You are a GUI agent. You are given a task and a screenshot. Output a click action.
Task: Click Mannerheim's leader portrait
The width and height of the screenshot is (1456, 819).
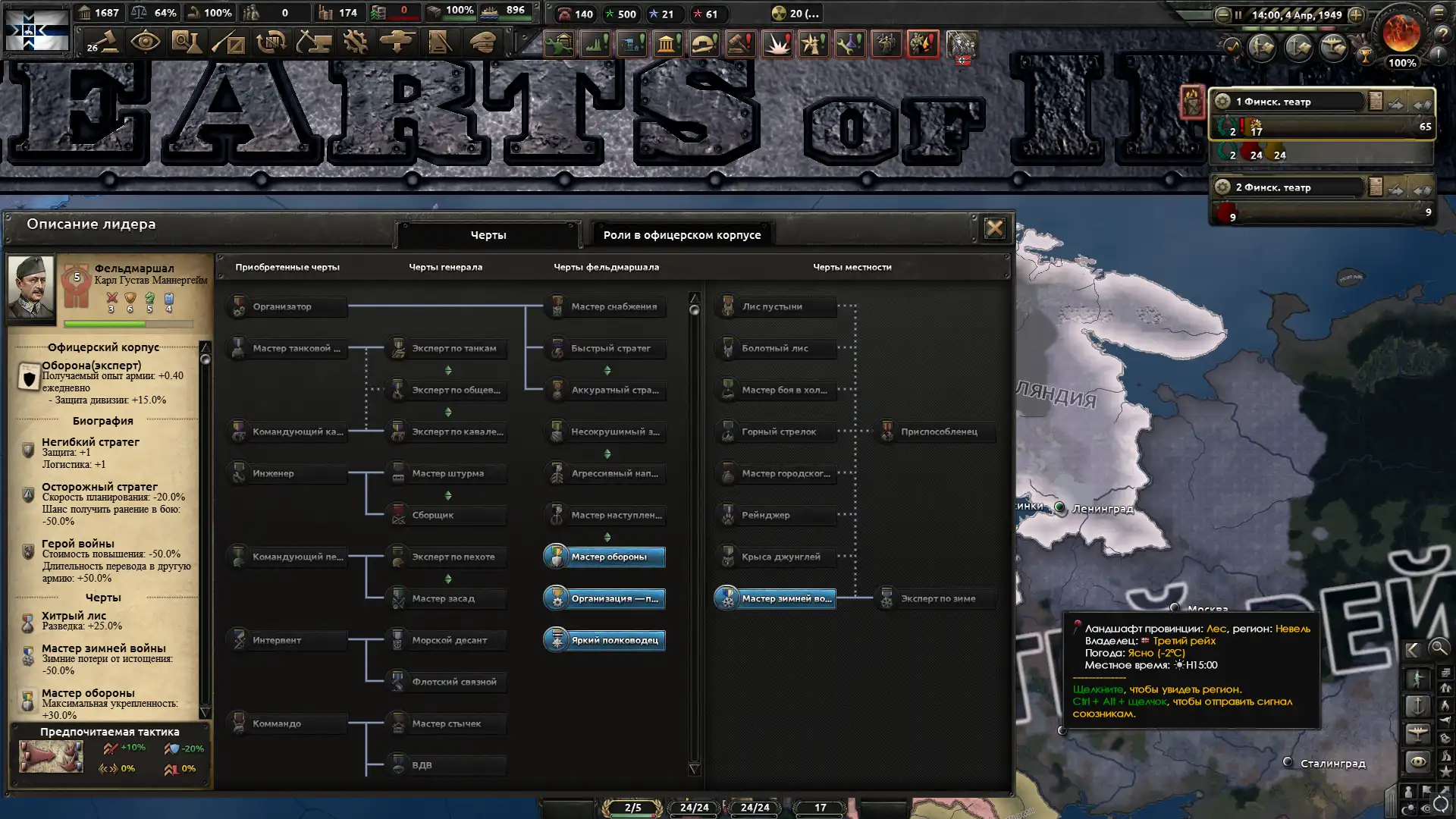coord(31,288)
